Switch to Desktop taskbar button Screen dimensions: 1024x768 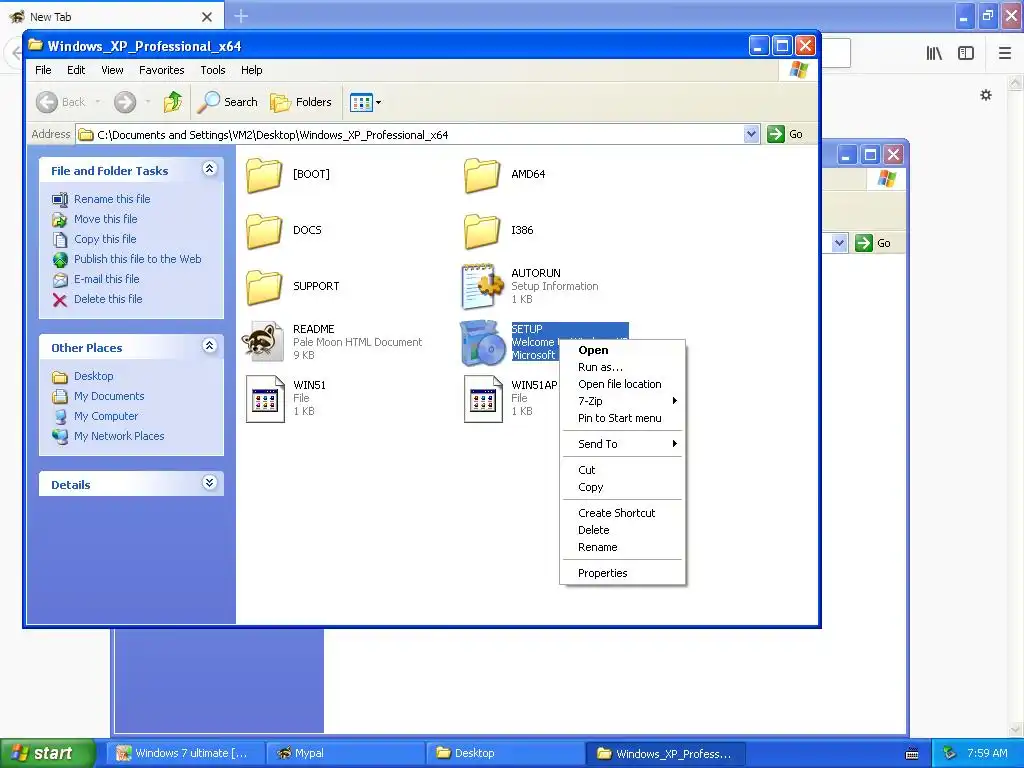(x=505, y=754)
